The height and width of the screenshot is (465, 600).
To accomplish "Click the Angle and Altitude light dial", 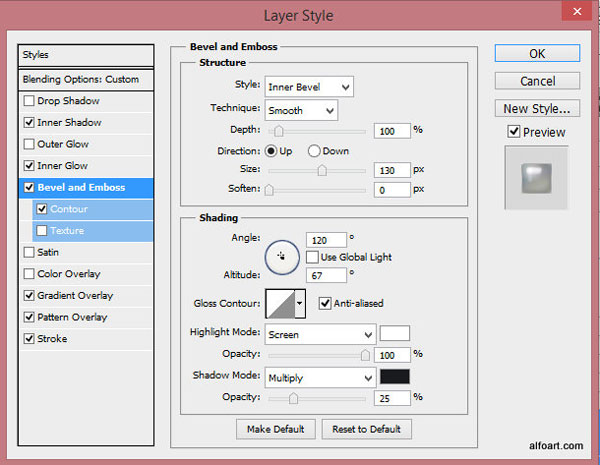I will click(282, 257).
